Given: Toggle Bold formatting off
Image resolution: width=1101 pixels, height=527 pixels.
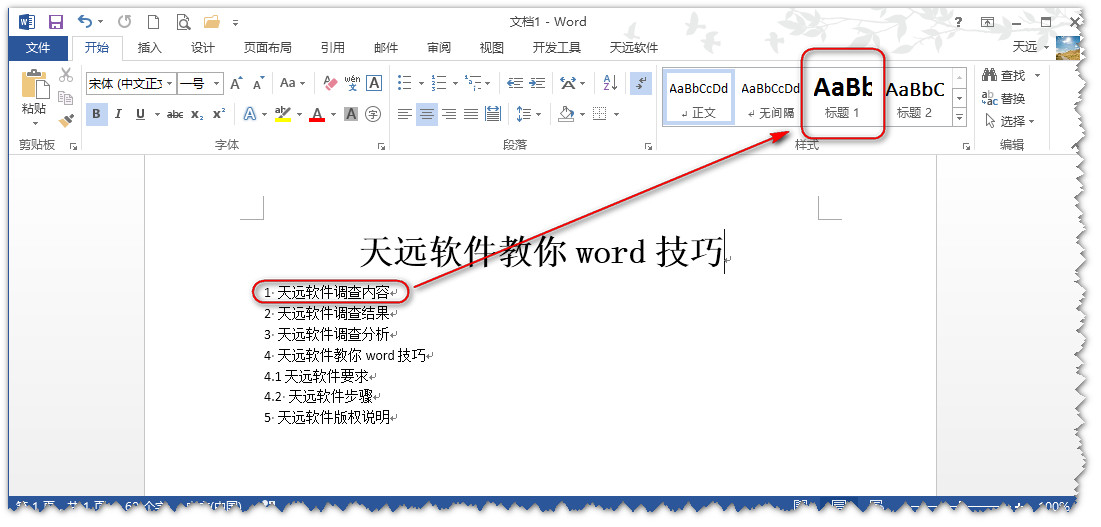Looking at the screenshot, I should 96,114.
